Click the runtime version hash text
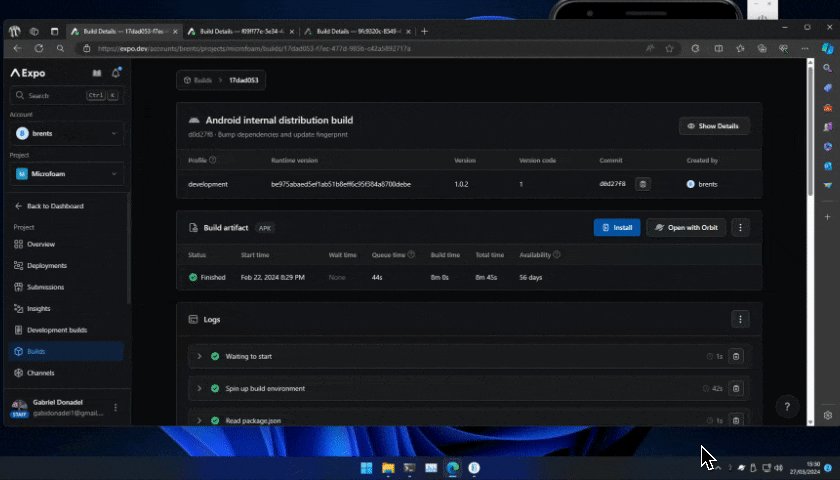 341,184
